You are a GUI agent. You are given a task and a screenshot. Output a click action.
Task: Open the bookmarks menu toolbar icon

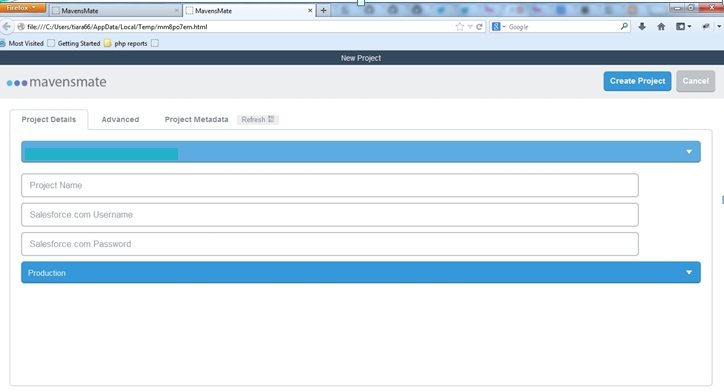pyautogui.click(x=683, y=27)
